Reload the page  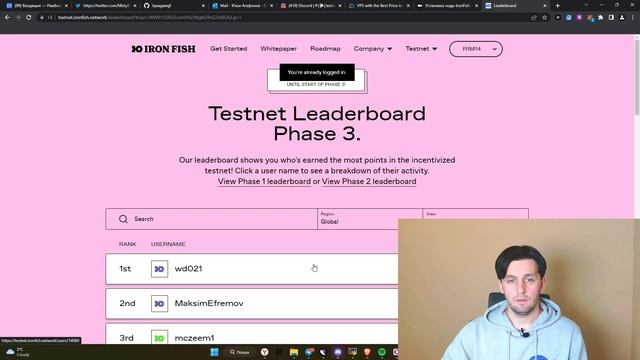[29, 18]
